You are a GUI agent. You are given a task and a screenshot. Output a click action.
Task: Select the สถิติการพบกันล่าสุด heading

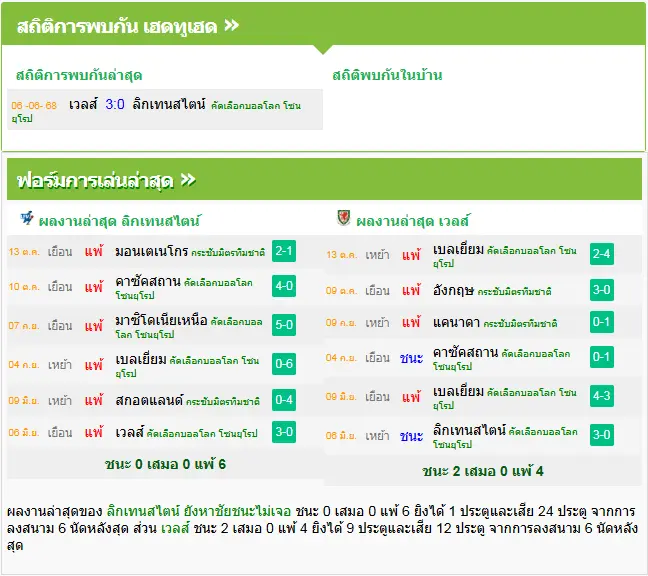[79, 76]
